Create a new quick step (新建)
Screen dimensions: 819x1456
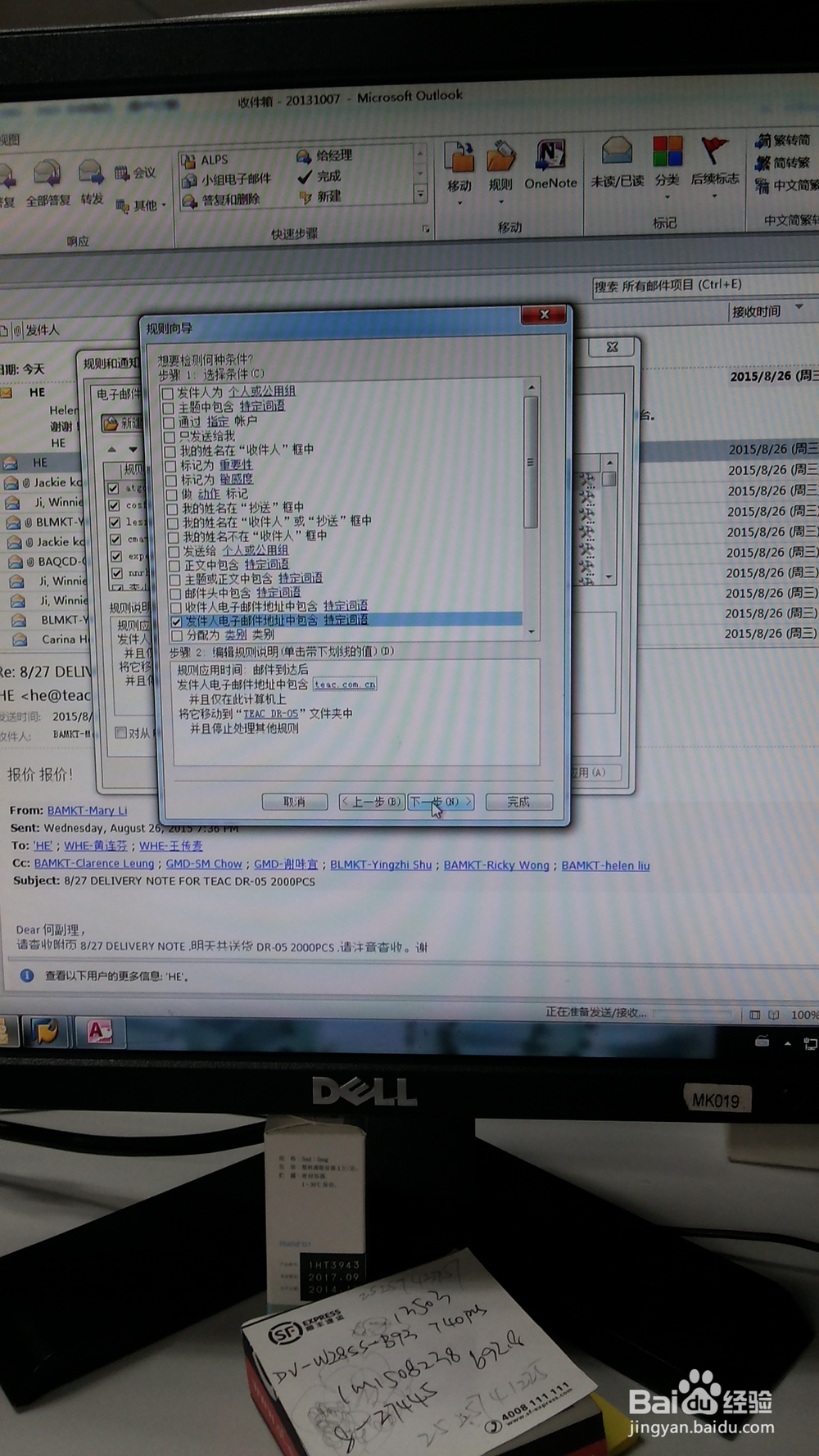(x=320, y=197)
